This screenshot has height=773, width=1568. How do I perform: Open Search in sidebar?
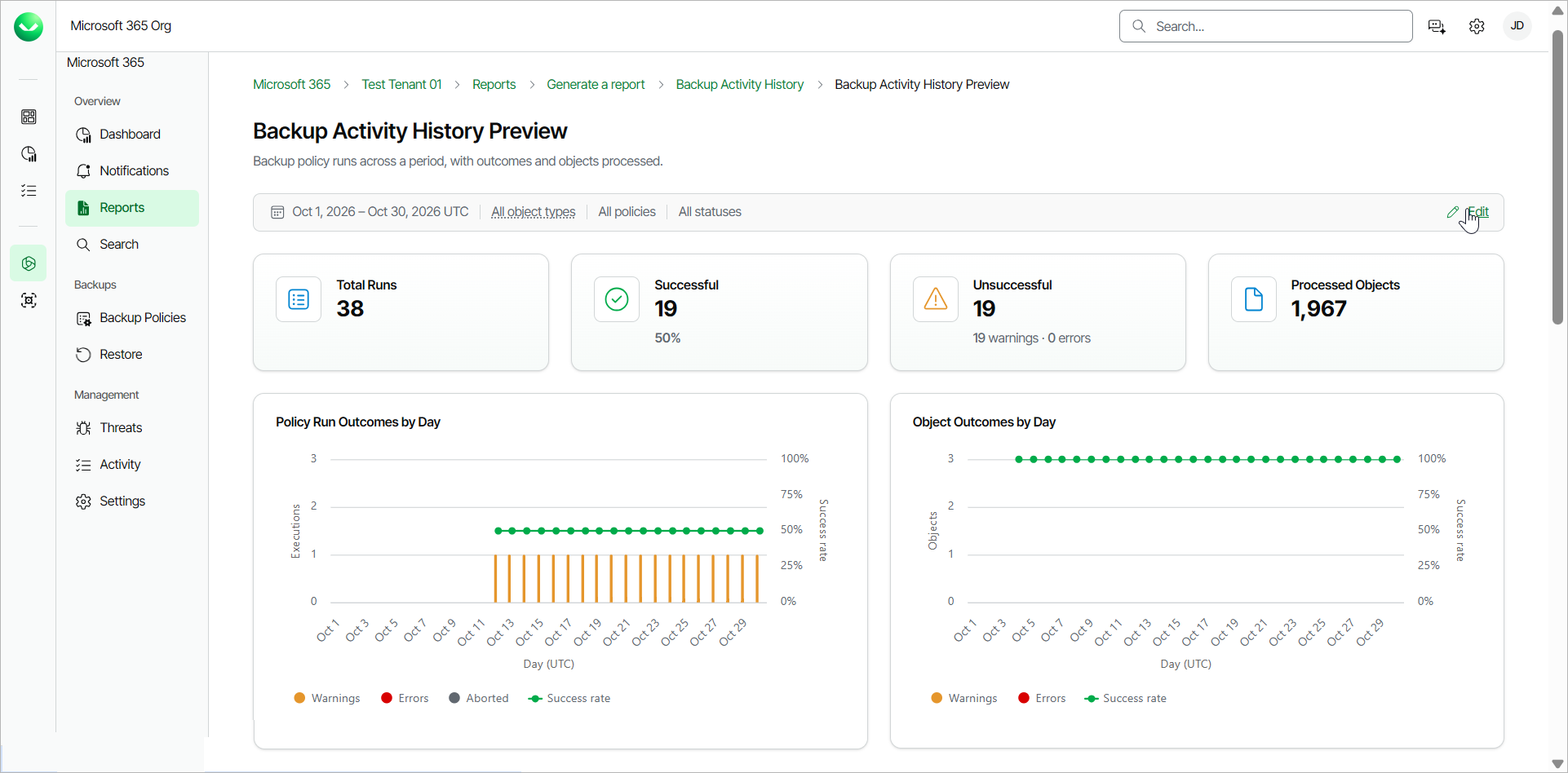point(132,245)
